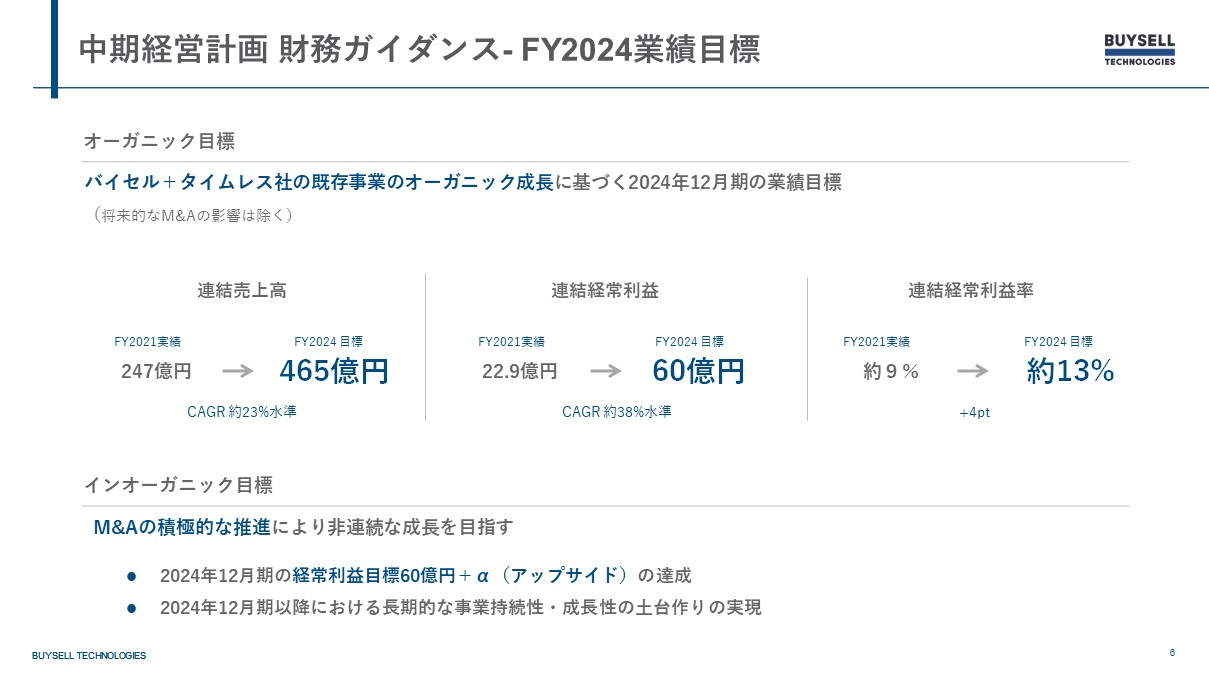Click the バイセル+タイムレス社 organic growth sentence
Screen dimensions: 1209x681
[463, 183]
